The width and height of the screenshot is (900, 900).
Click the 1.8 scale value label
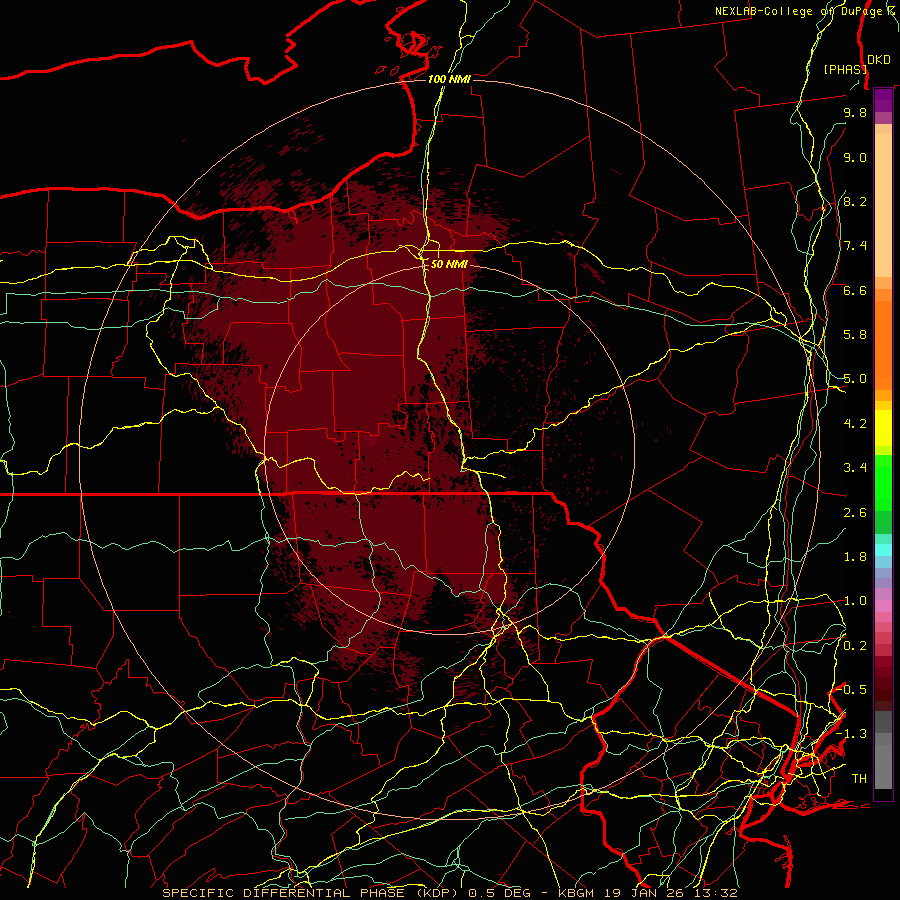coord(855,557)
